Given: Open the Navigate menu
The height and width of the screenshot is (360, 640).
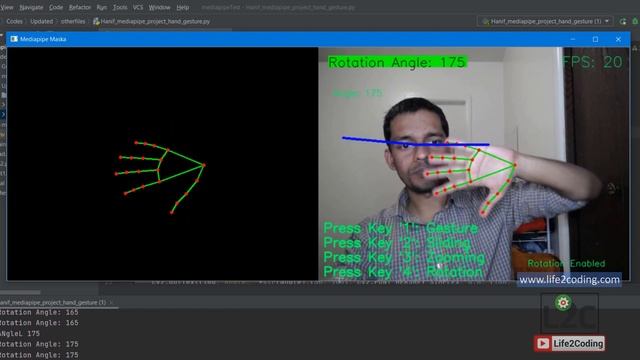Looking at the screenshot, I should pyautogui.click(x=31, y=7).
